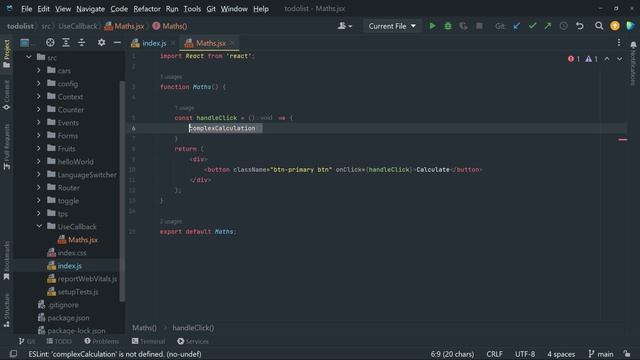Screen dimensions: 640x360
Task: Open Notifications bell on right edge
Action: click(x=633, y=44)
